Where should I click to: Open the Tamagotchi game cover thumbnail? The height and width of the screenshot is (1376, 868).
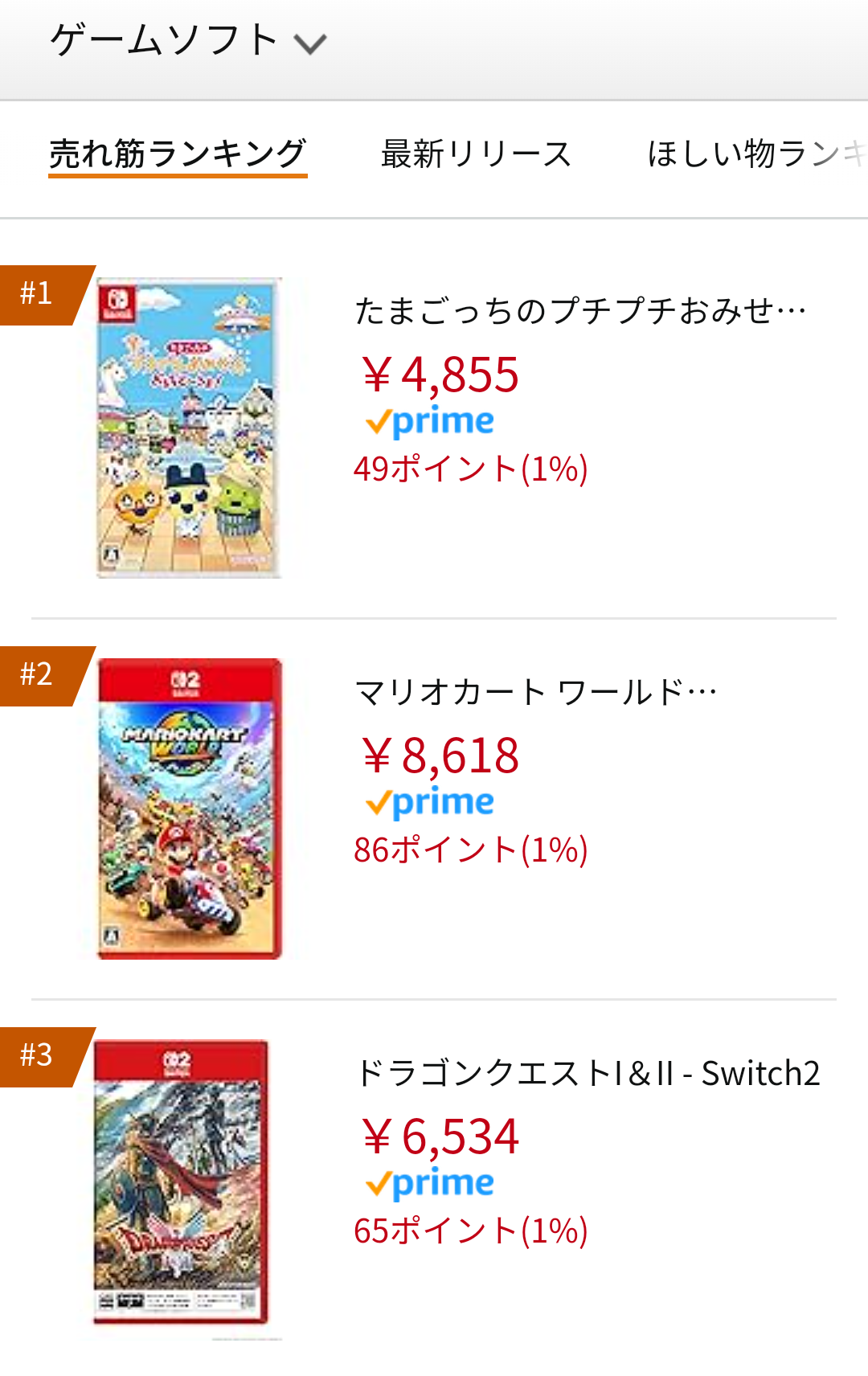pyautogui.click(x=189, y=427)
